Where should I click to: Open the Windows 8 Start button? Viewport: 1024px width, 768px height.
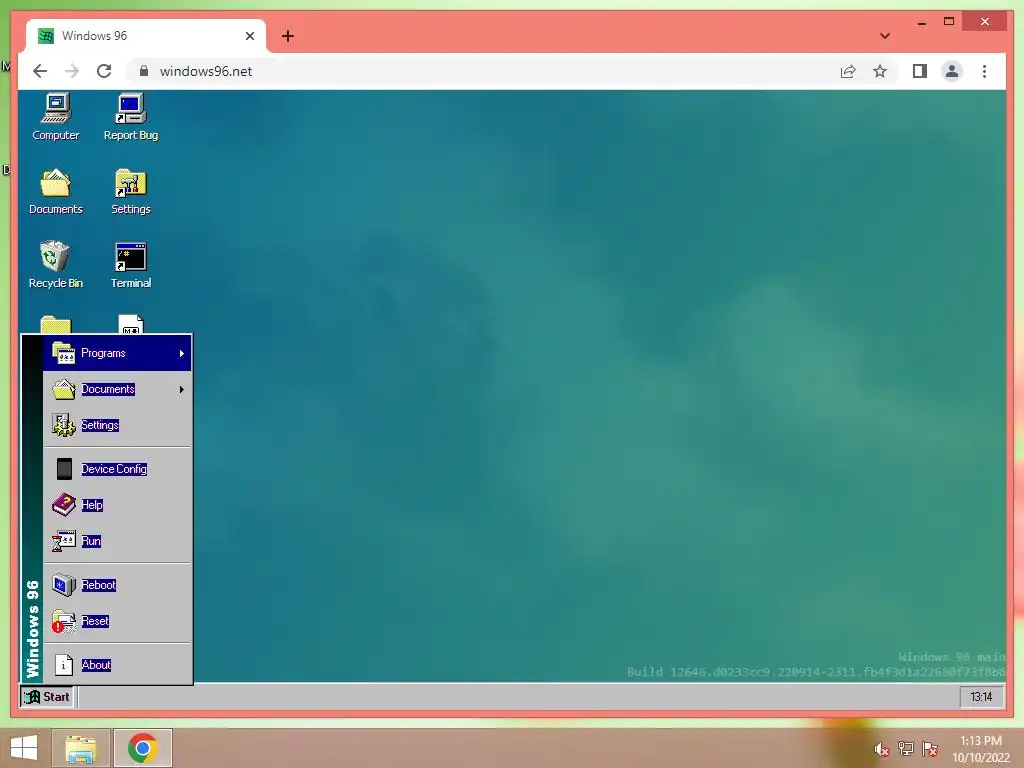click(x=24, y=748)
